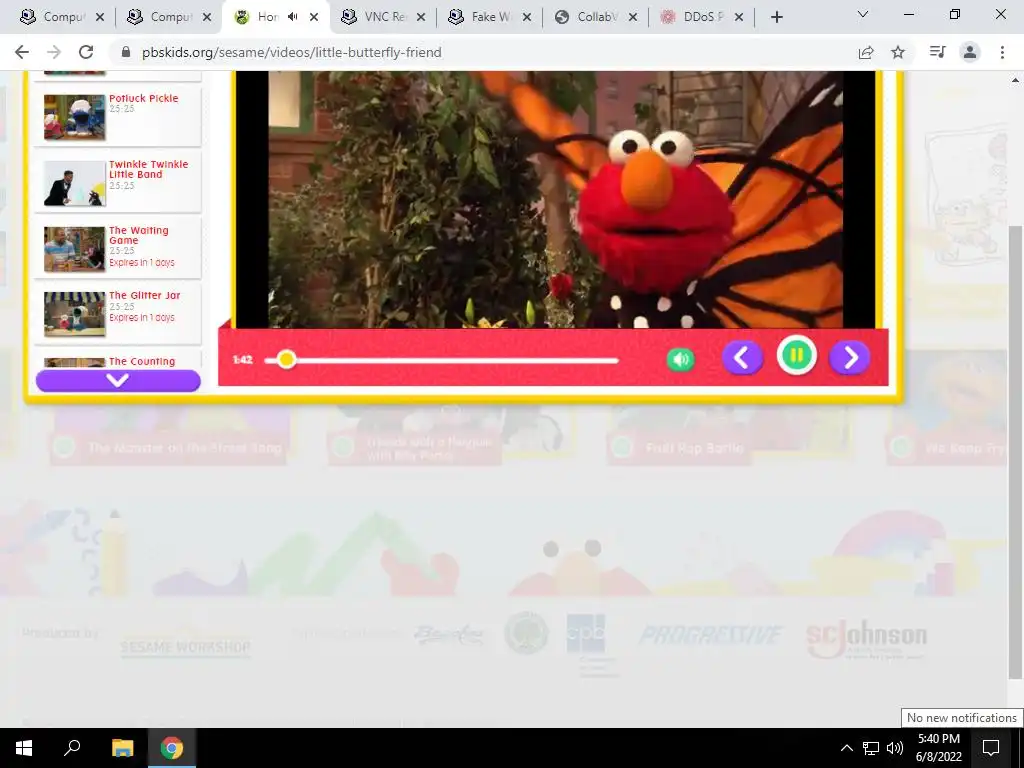Expand the video list with the purple chevron button
Image resolution: width=1024 pixels, height=768 pixels.
click(118, 381)
